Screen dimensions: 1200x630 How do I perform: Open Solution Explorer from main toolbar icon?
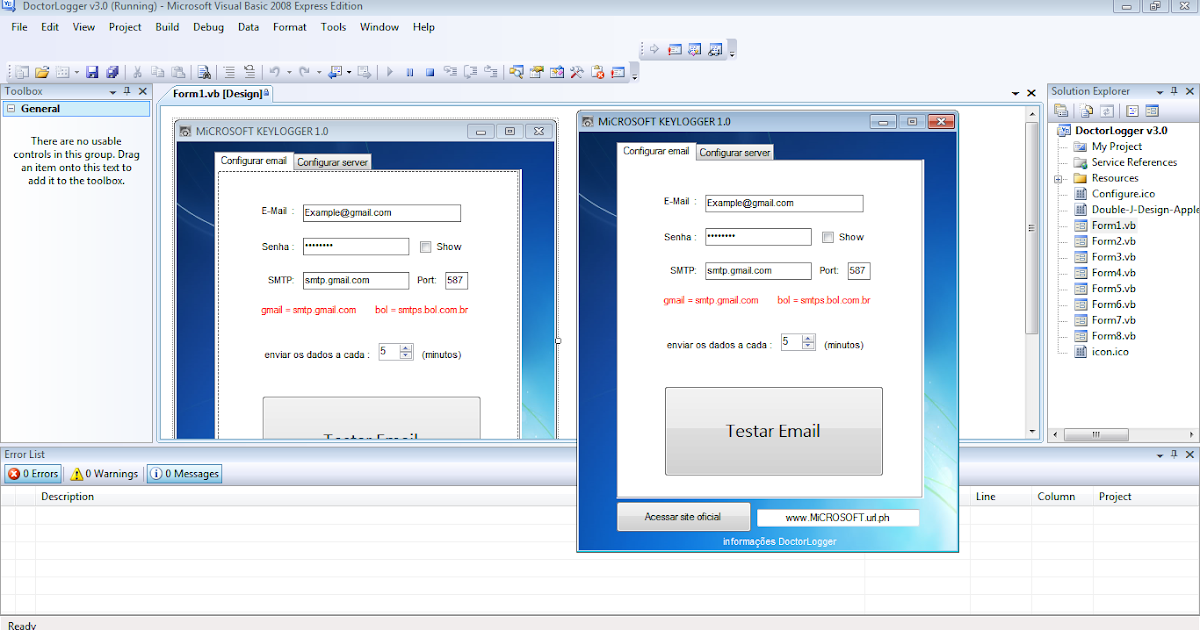click(517, 72)
